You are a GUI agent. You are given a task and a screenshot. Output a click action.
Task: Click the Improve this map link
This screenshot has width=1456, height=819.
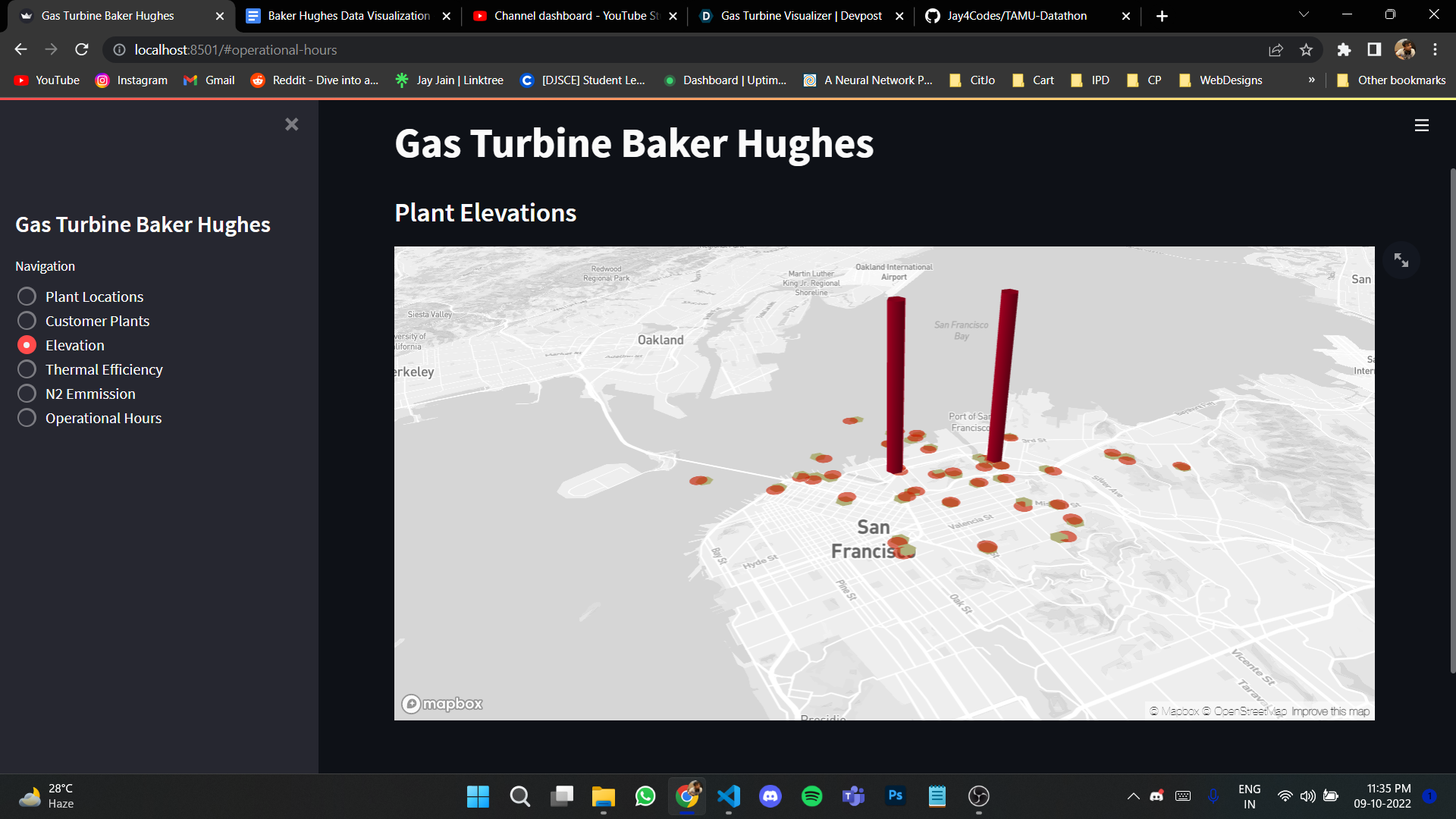[x=1330, y=711]
